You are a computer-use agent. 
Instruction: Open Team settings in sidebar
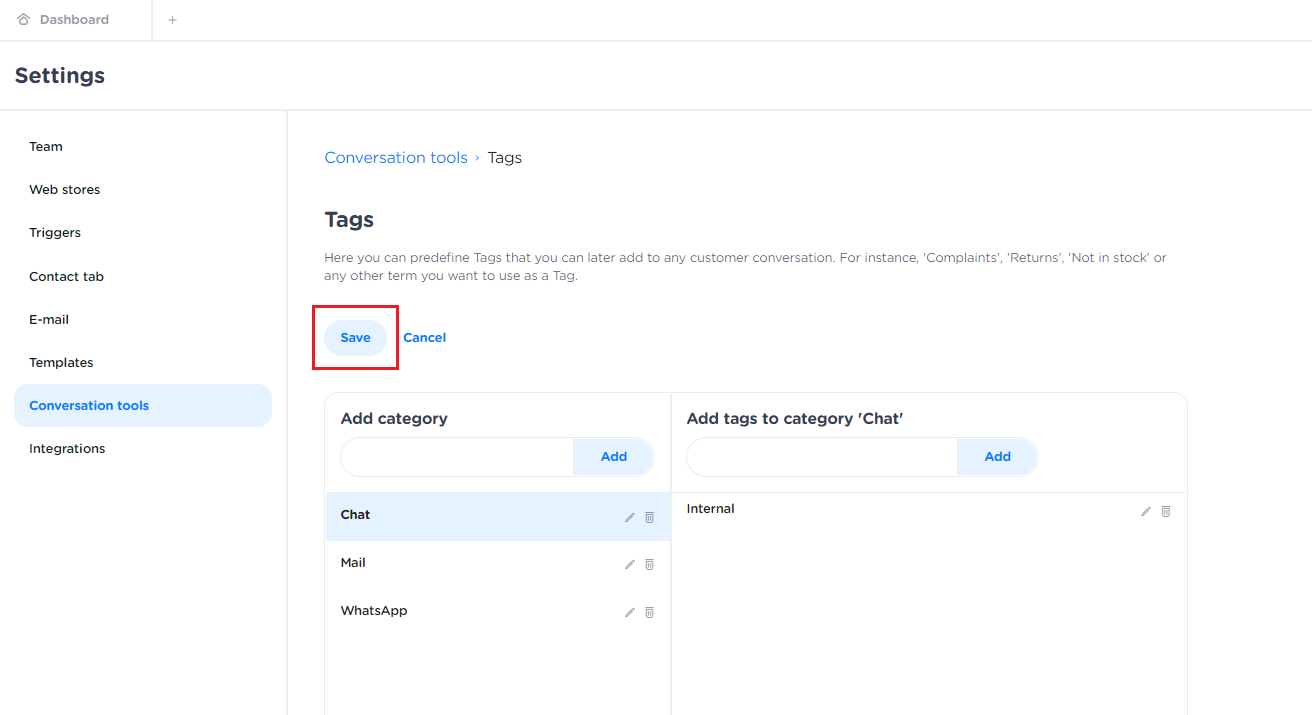(x=46, y=147)
